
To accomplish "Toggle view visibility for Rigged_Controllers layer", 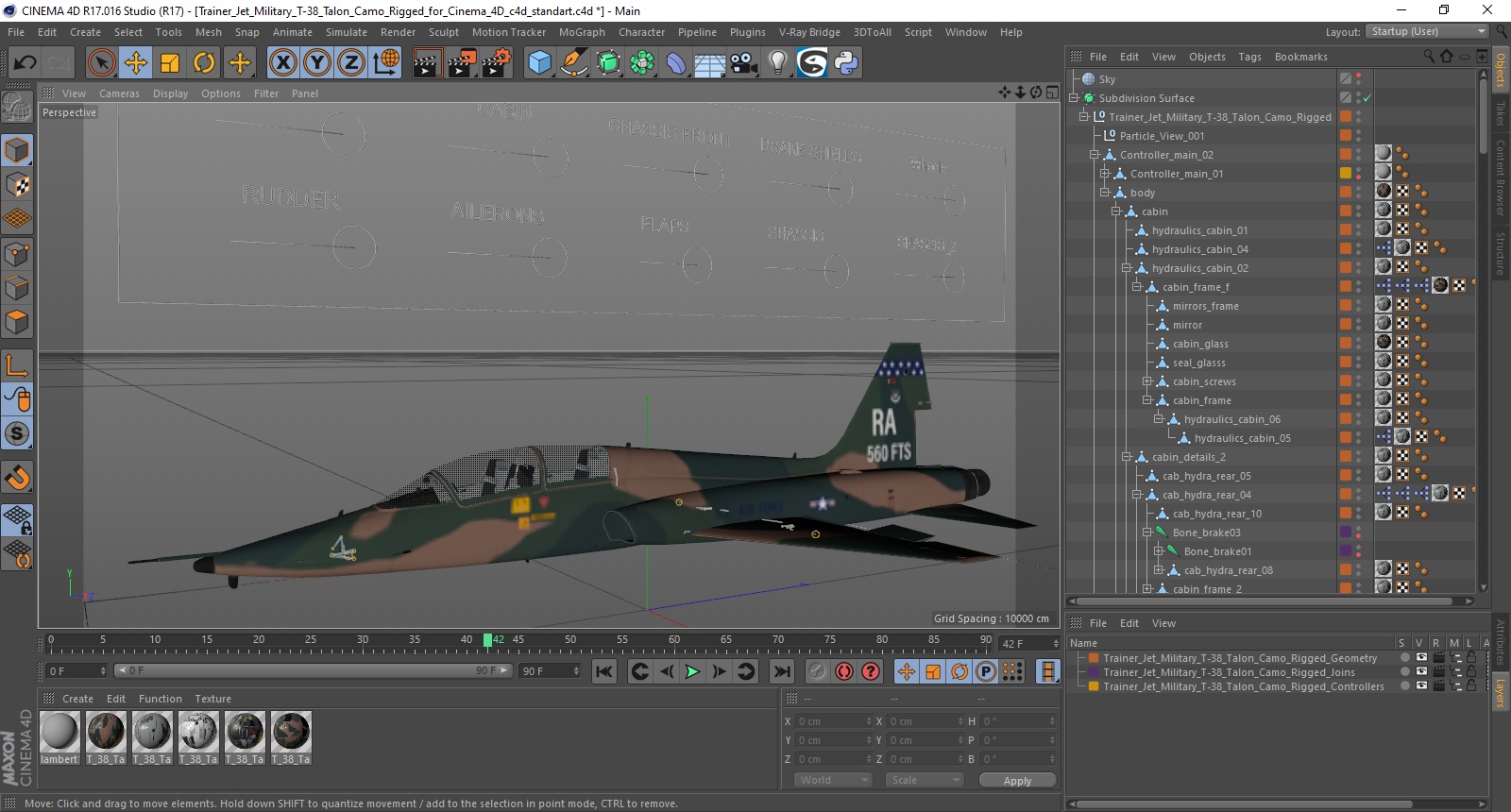I will [1421, 686].
